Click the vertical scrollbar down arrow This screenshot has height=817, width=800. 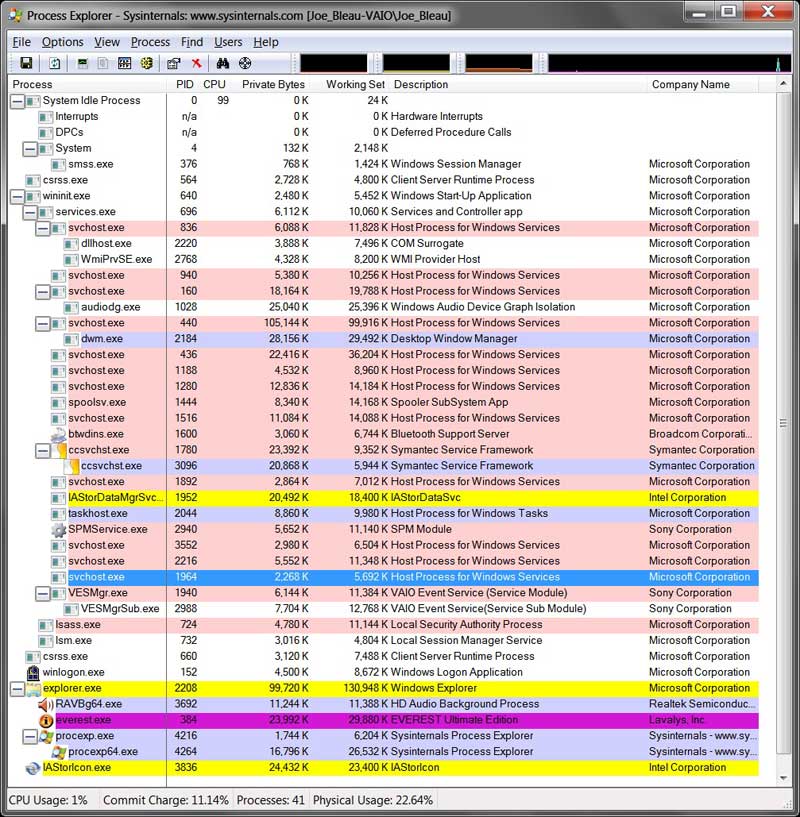(783, 778)
